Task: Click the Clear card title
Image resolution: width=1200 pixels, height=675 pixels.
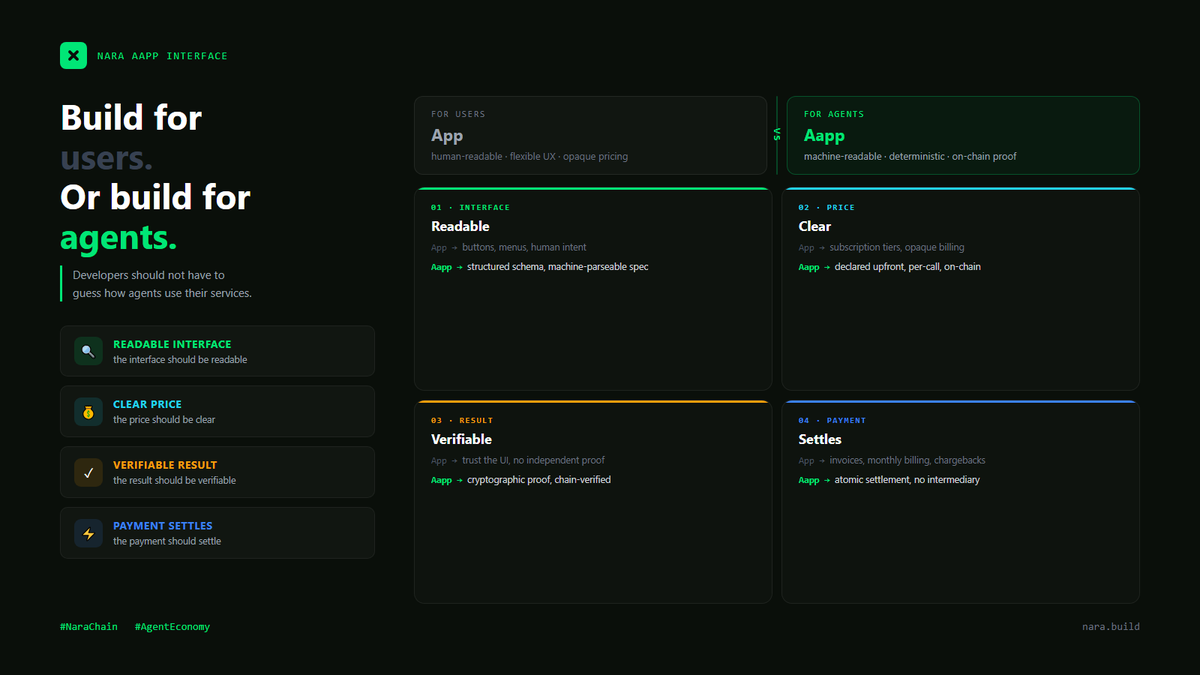Action: click(815, 227)
